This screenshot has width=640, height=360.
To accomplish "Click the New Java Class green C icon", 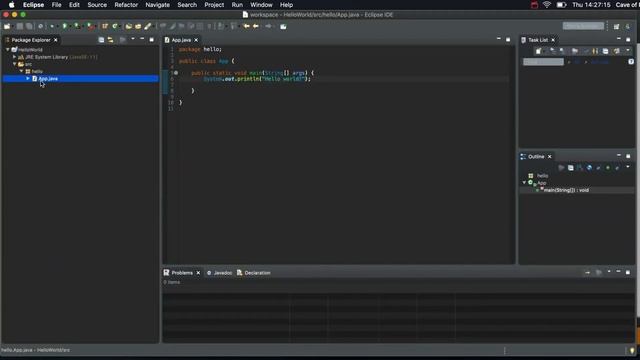I will (115, 26).
